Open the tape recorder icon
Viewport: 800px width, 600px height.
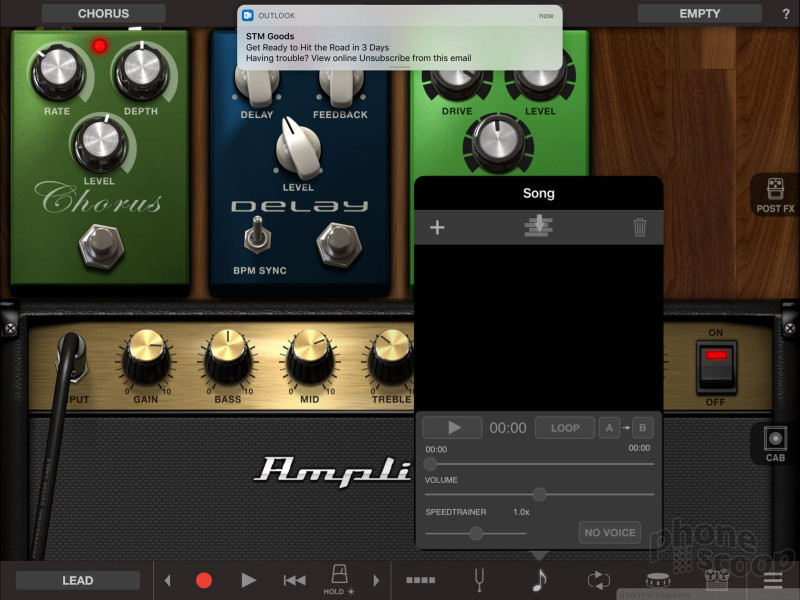point(717,580)
